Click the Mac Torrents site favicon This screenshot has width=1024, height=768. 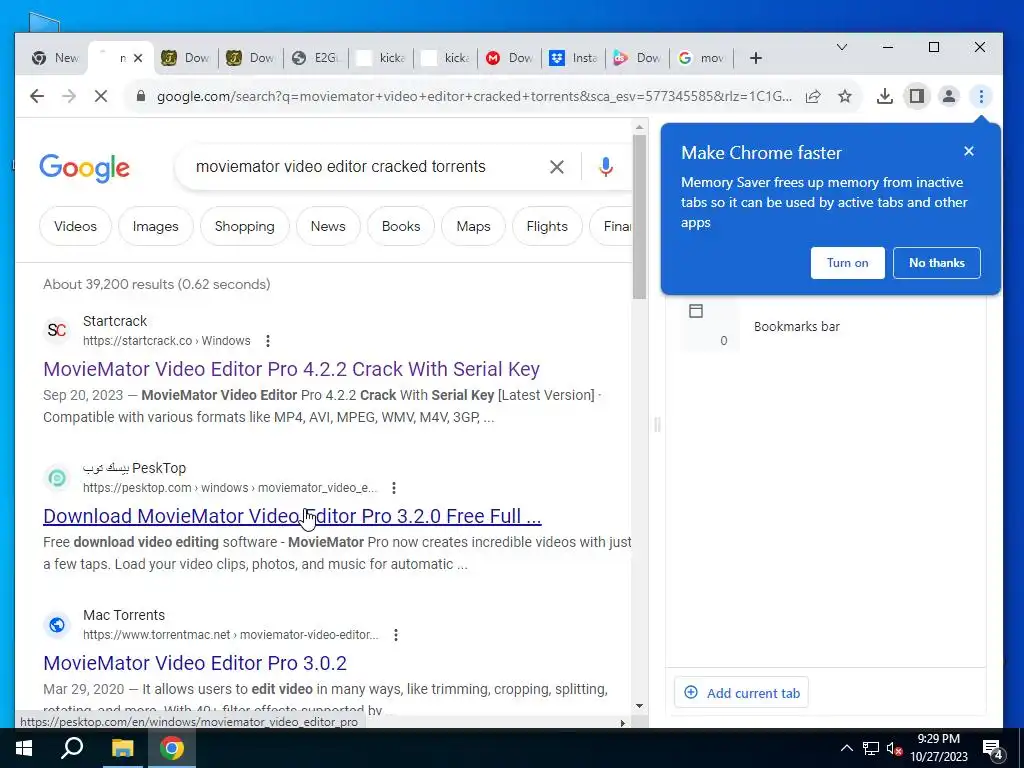point(57,625)
